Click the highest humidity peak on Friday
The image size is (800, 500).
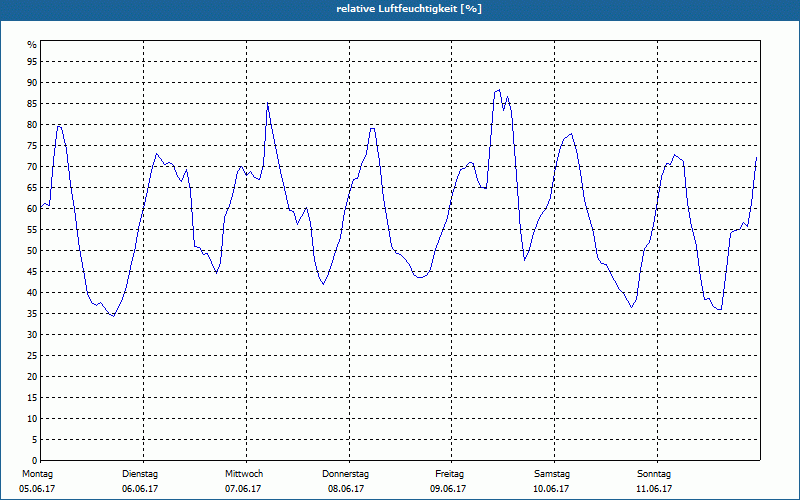coord(498,90)
